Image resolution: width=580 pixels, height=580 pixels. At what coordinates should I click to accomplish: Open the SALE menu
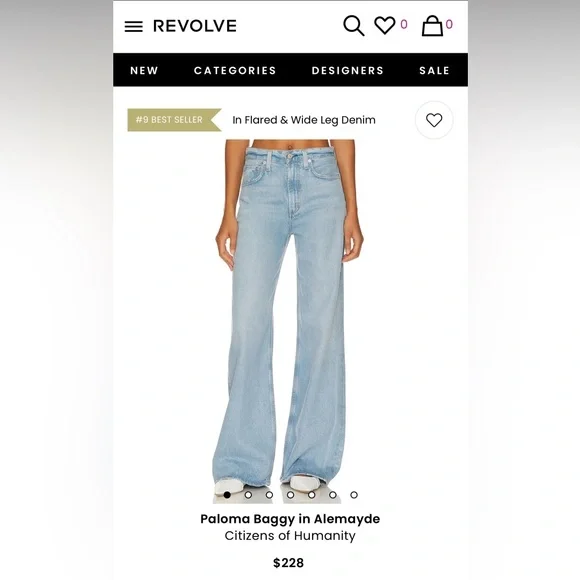click(434, 70)
